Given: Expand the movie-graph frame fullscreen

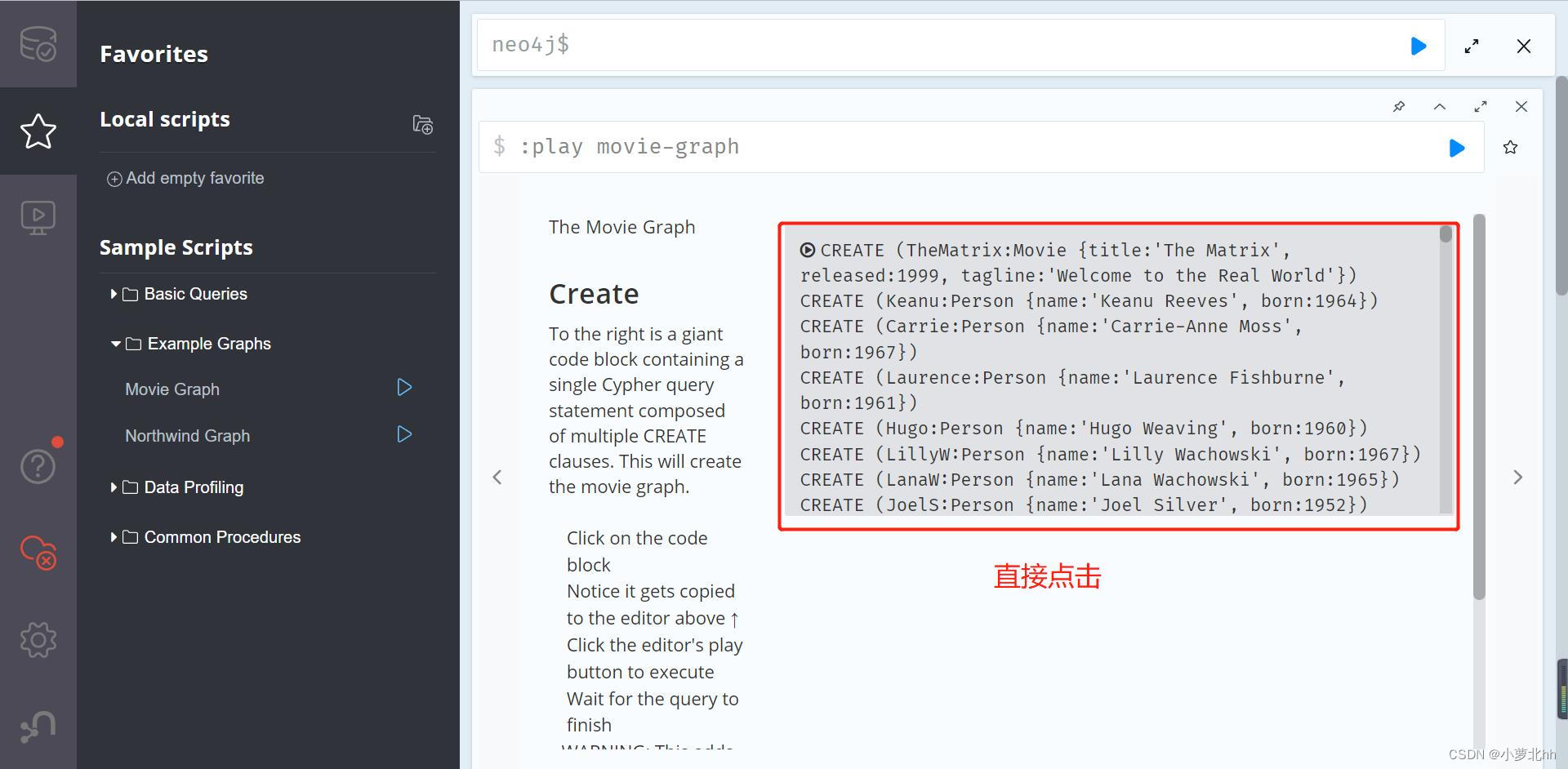Looking at the screenshot, I should pos(1481,106).
